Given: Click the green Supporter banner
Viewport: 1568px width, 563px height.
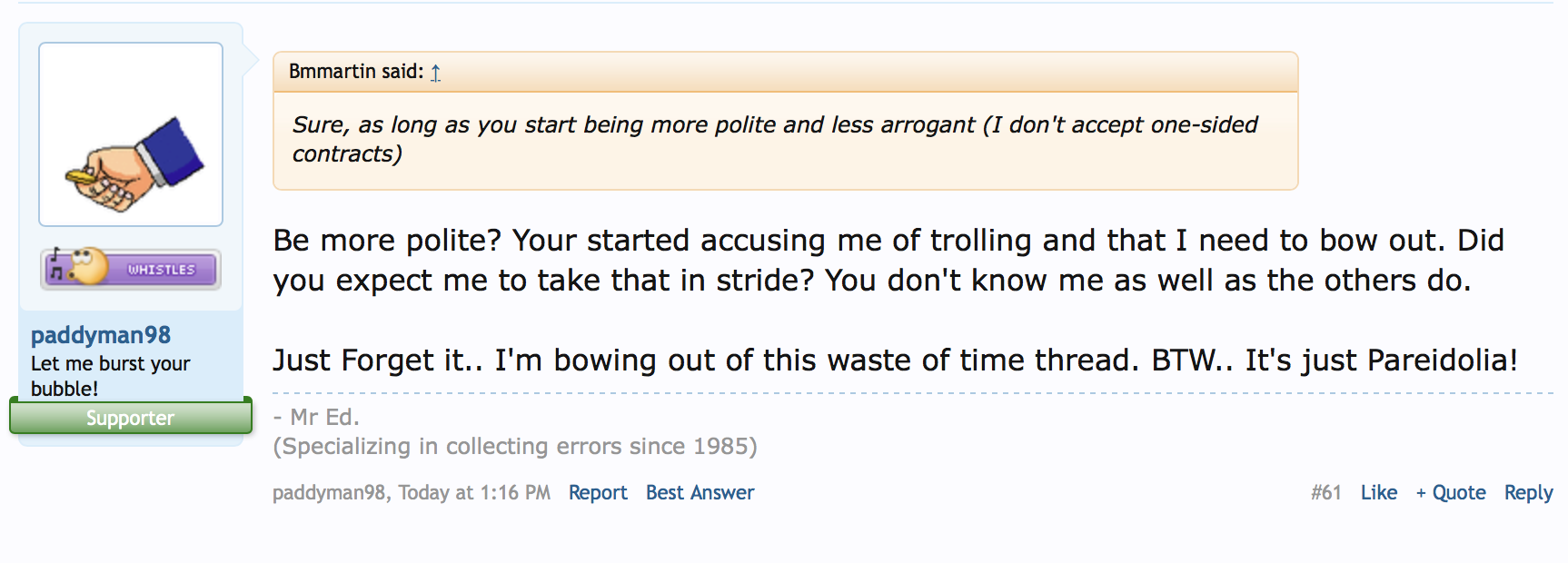Looking at the screenshot, I should pos(131,418).
